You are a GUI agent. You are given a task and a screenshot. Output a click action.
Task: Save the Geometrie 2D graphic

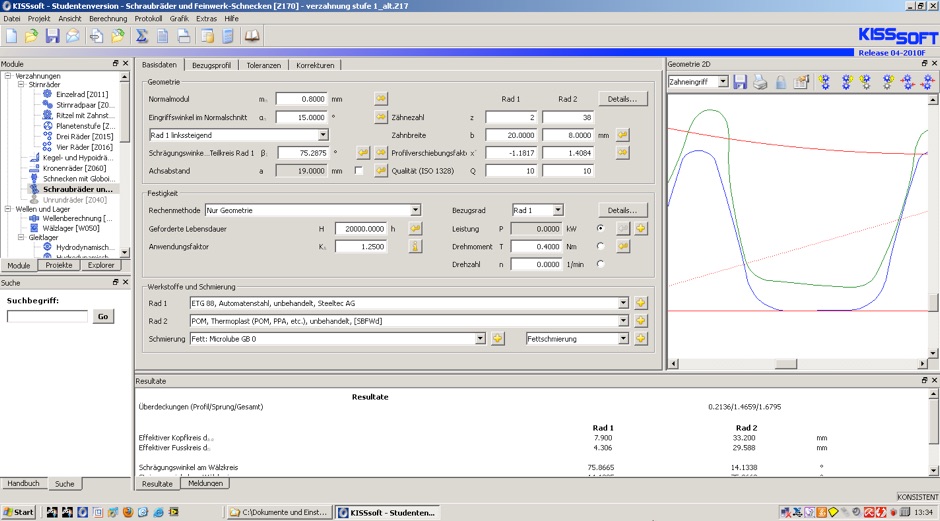(x=740, y=82)
